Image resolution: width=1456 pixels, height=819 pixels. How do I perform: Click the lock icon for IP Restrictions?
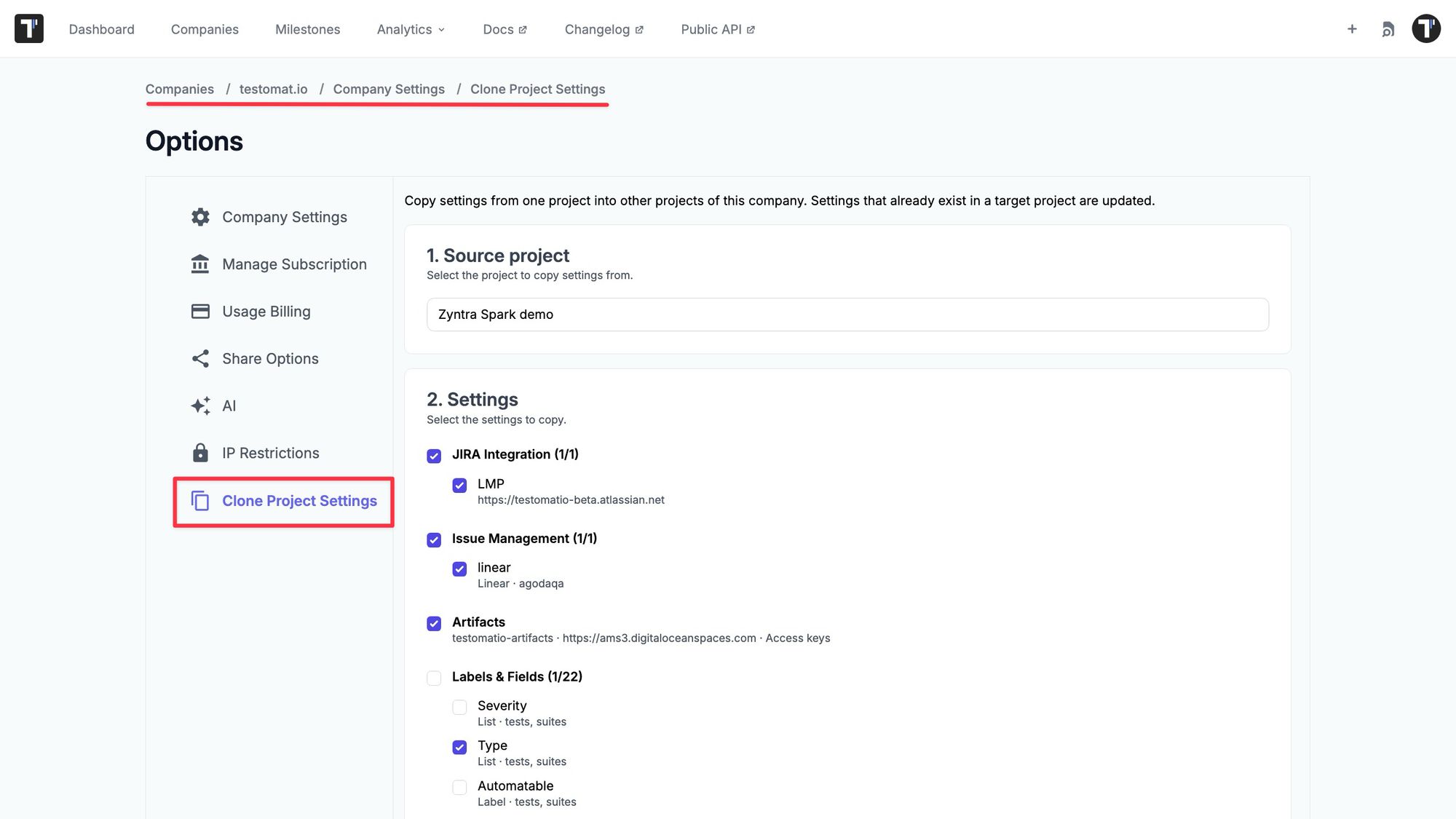coord(200,453)
